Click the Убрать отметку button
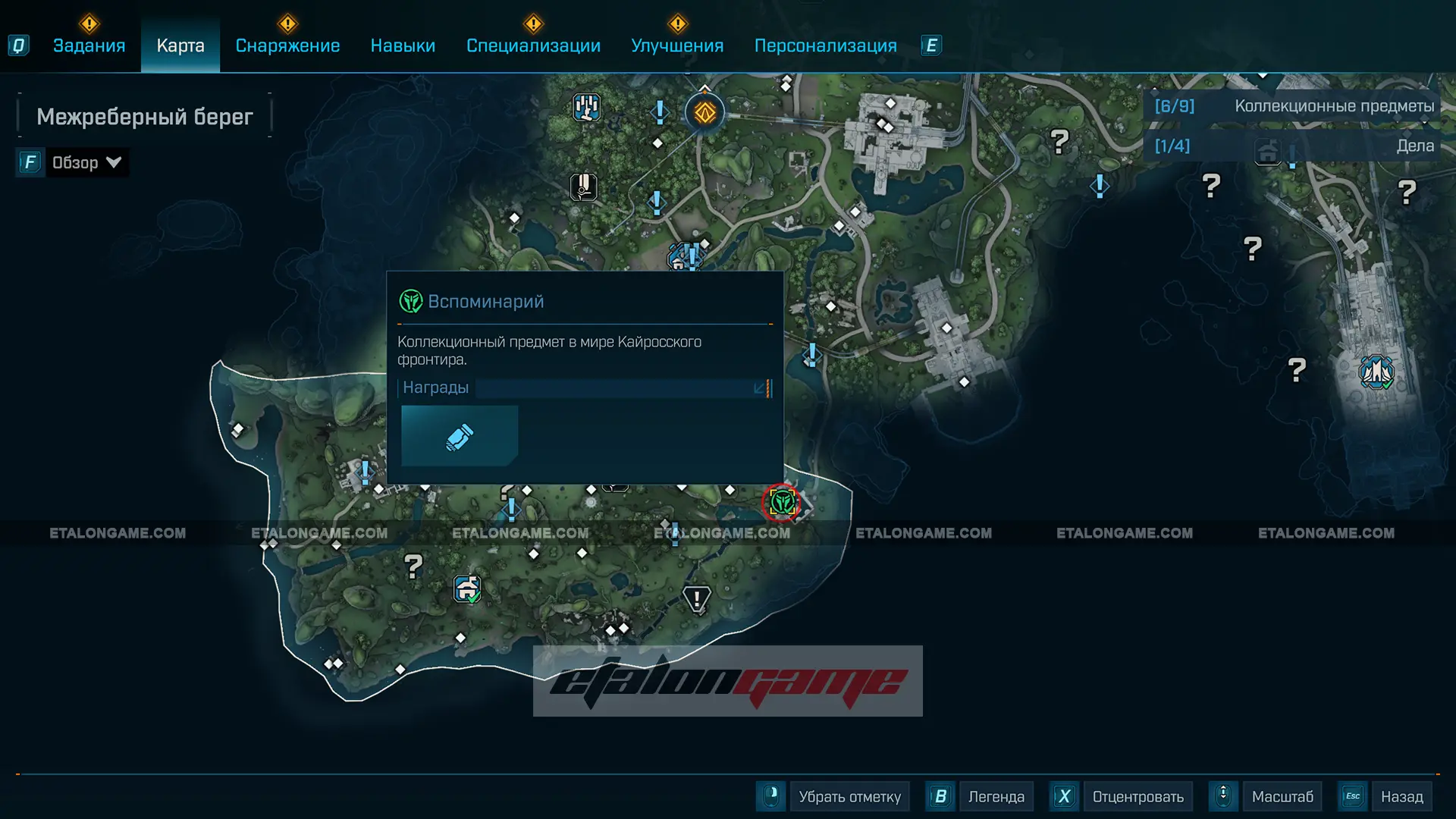The width and height of the screenshot is (1456, 819). coord(849,796)
